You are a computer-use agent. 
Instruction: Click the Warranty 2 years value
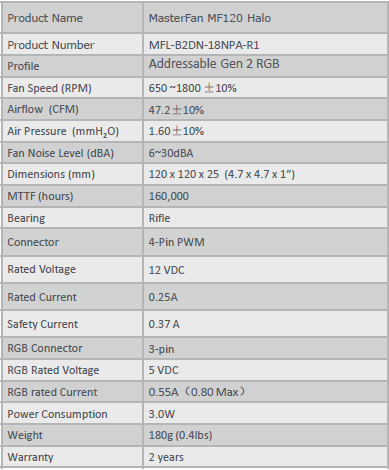(166, 457)
